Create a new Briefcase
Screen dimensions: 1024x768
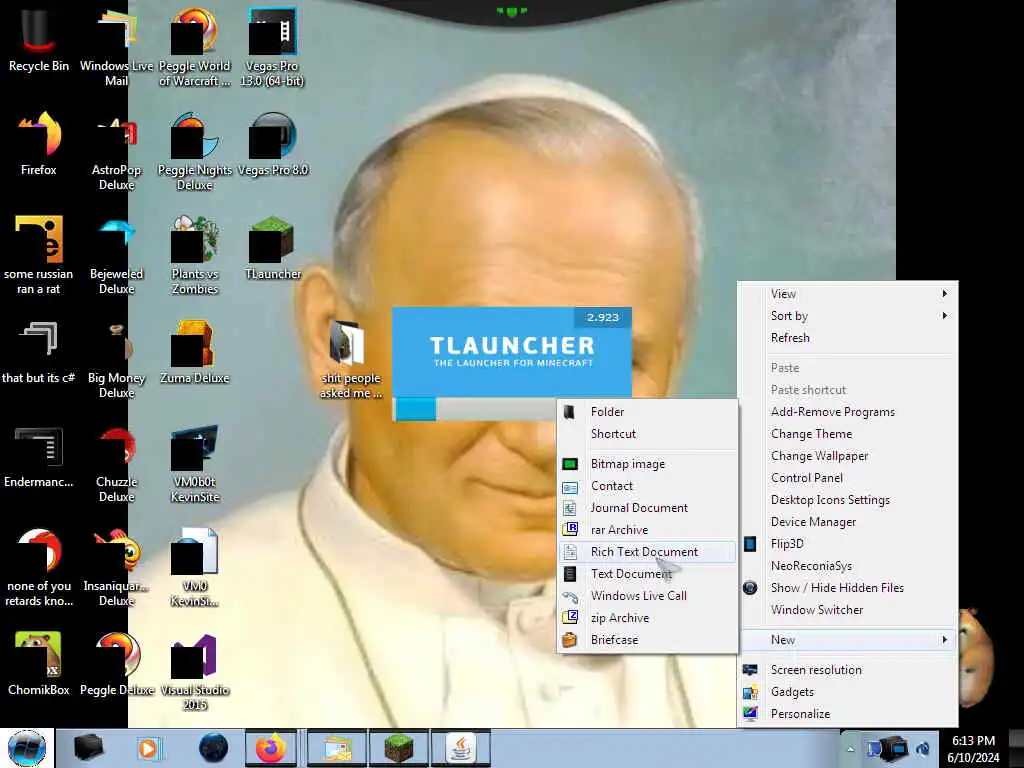(648, 640)
